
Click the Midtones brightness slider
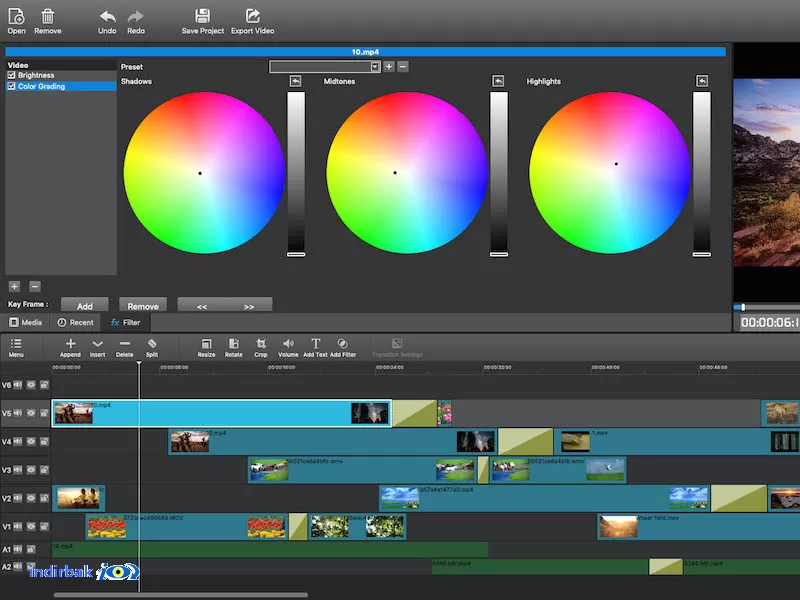coord(499,173)
